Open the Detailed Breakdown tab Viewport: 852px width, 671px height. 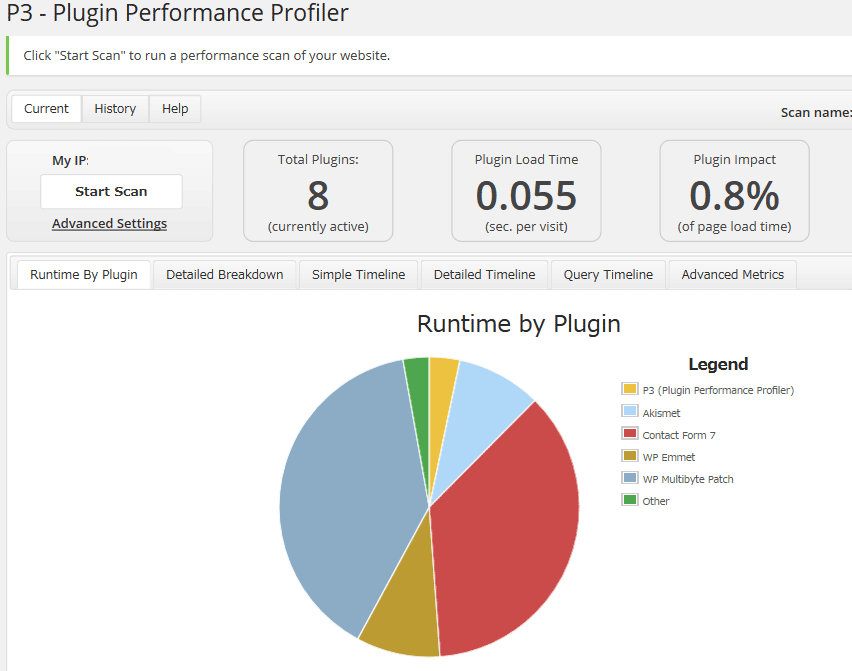pos(224,275)
